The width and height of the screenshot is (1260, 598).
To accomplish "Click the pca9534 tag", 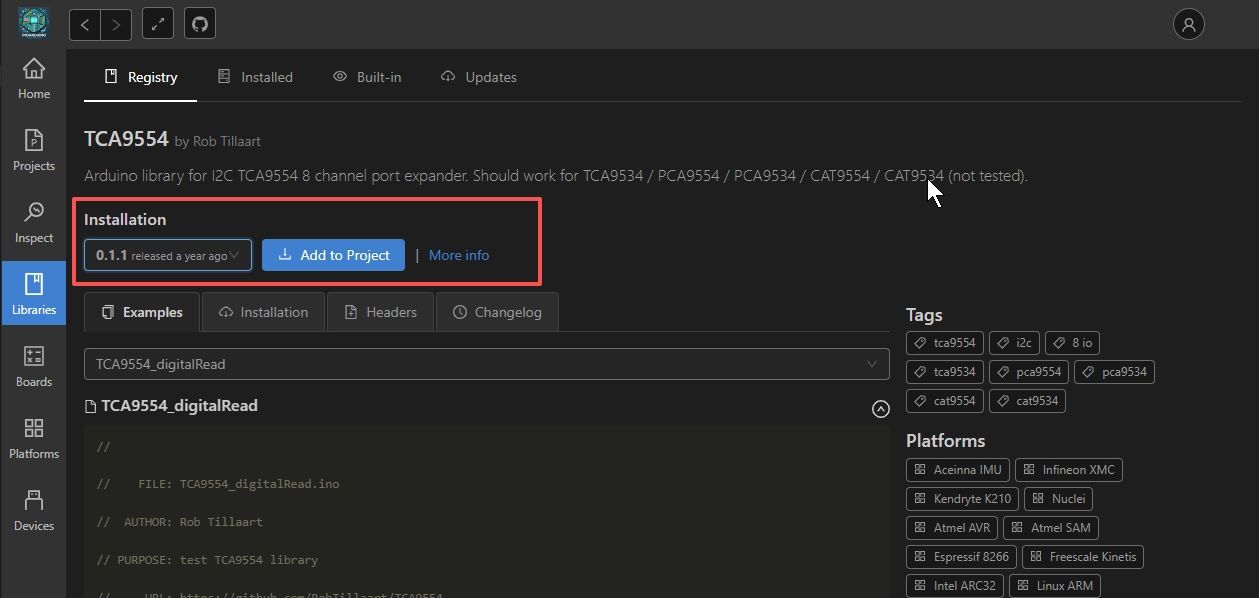I will (x=1114, y=372).
